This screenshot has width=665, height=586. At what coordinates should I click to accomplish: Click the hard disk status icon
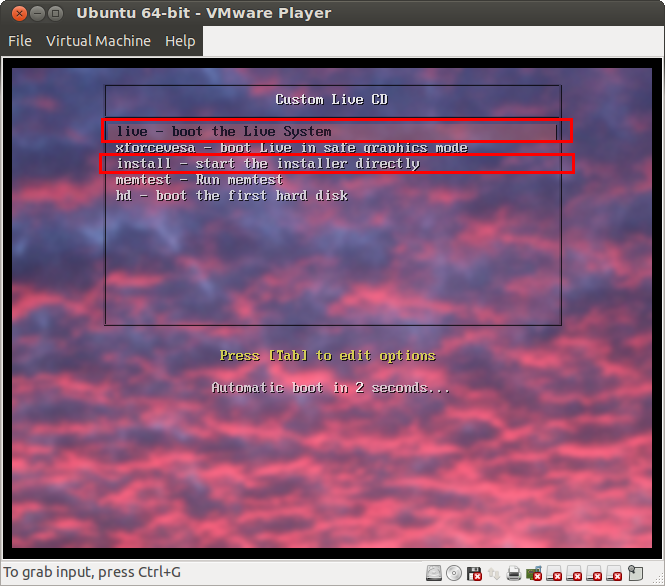(434, 573)
